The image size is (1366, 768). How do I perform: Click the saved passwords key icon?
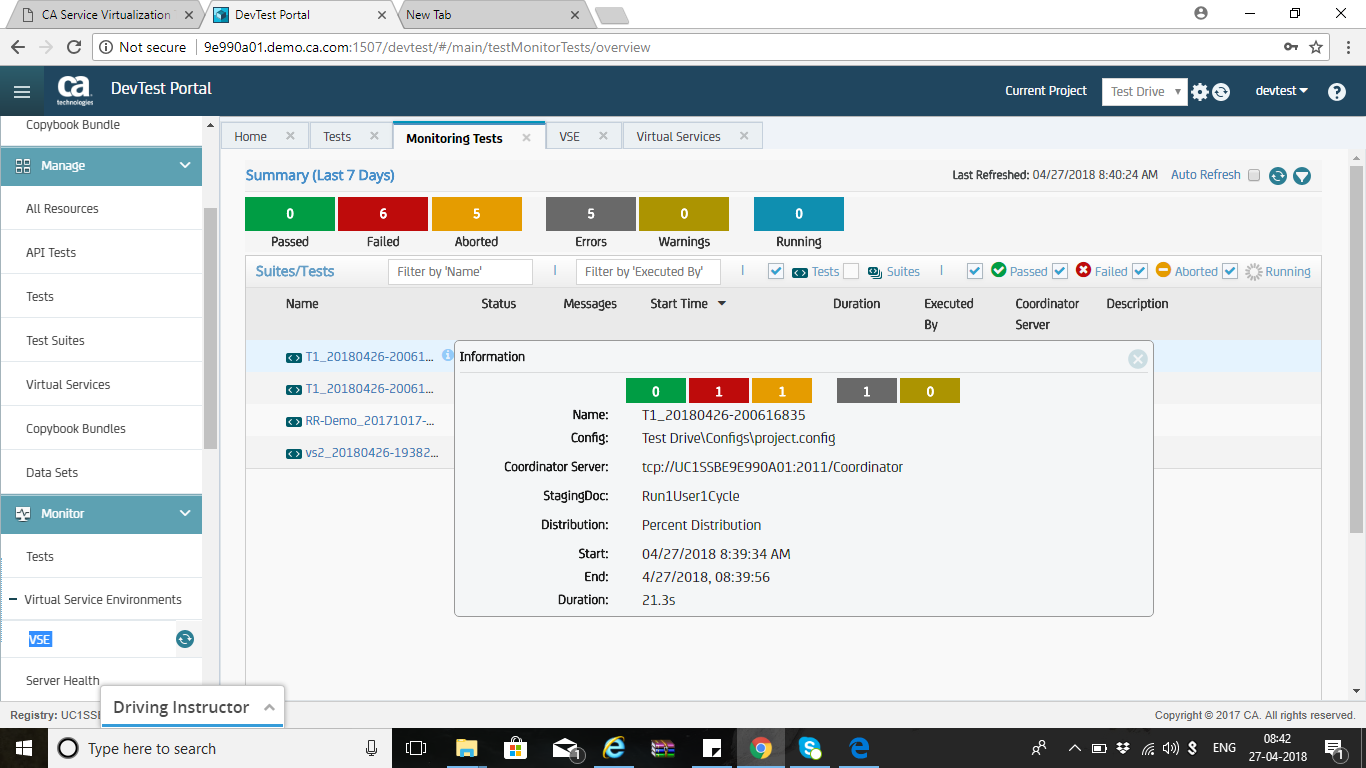tap(1291, 47)
